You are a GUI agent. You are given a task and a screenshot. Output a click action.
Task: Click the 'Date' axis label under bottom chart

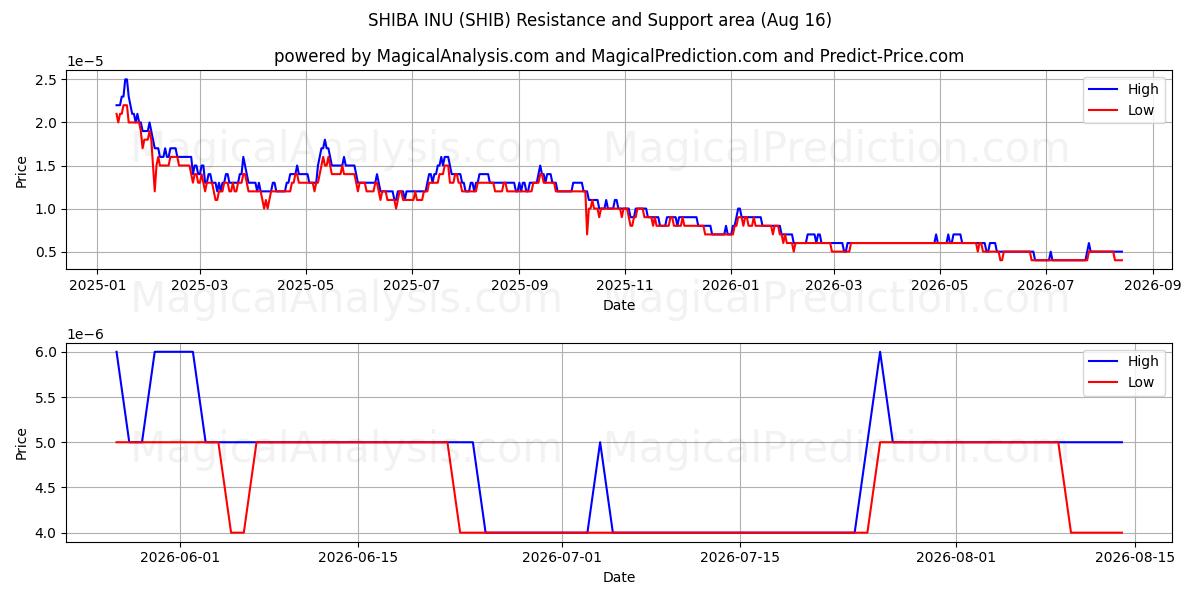pyautogui.click(x=619, y=577)
